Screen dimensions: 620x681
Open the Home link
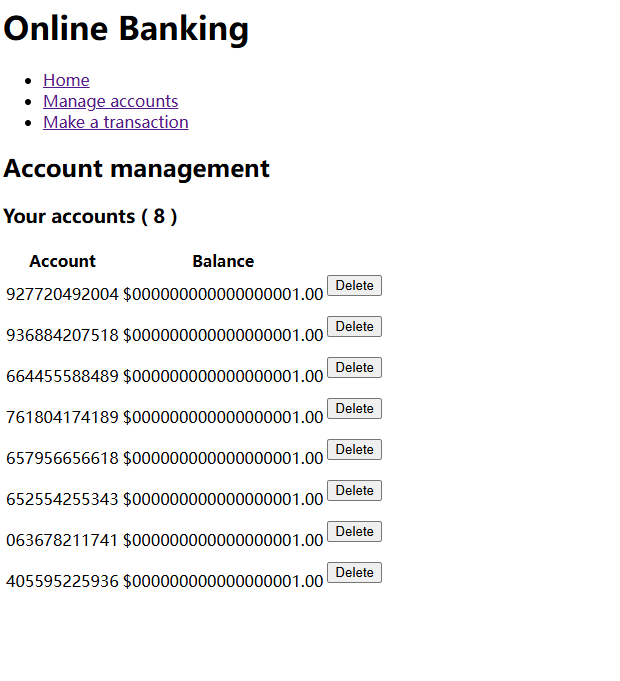click(x=66, y=80)
